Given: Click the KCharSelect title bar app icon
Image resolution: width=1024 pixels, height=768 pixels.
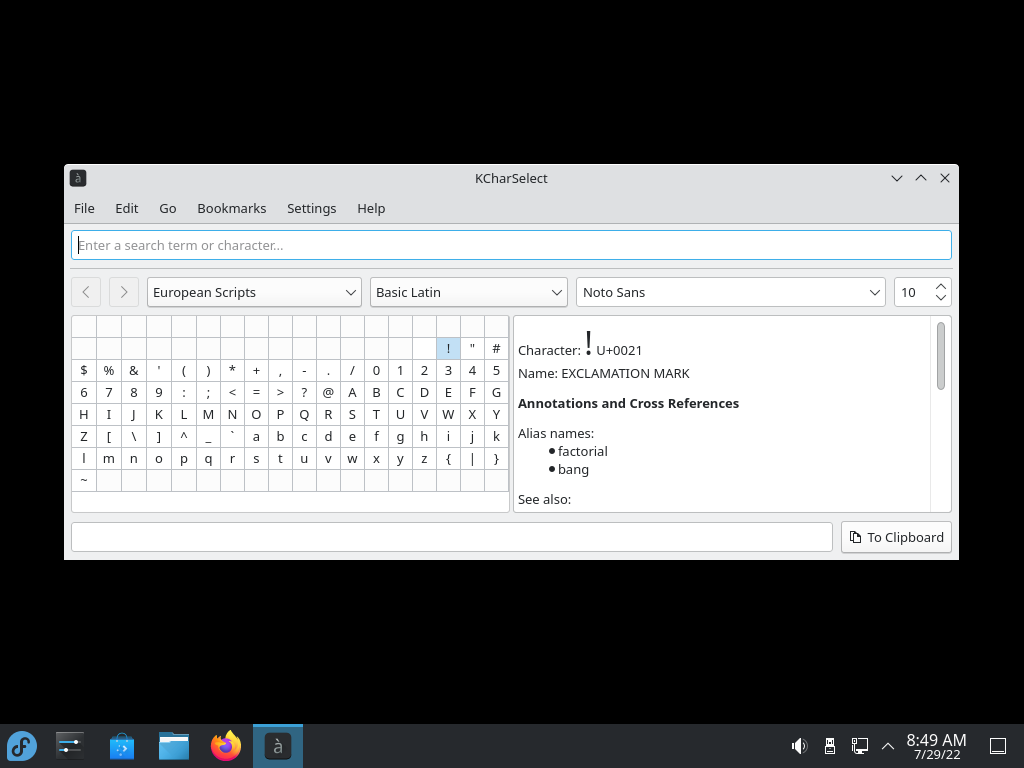Looking at the screenshot, I should 78,178.
